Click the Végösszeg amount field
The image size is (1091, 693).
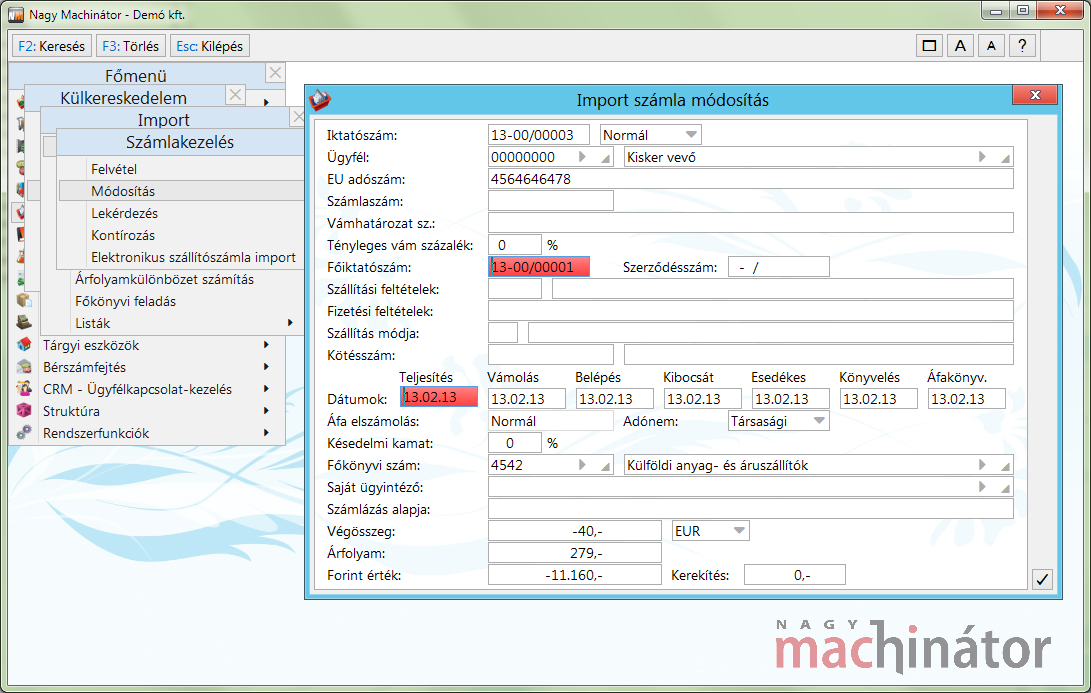575,531
